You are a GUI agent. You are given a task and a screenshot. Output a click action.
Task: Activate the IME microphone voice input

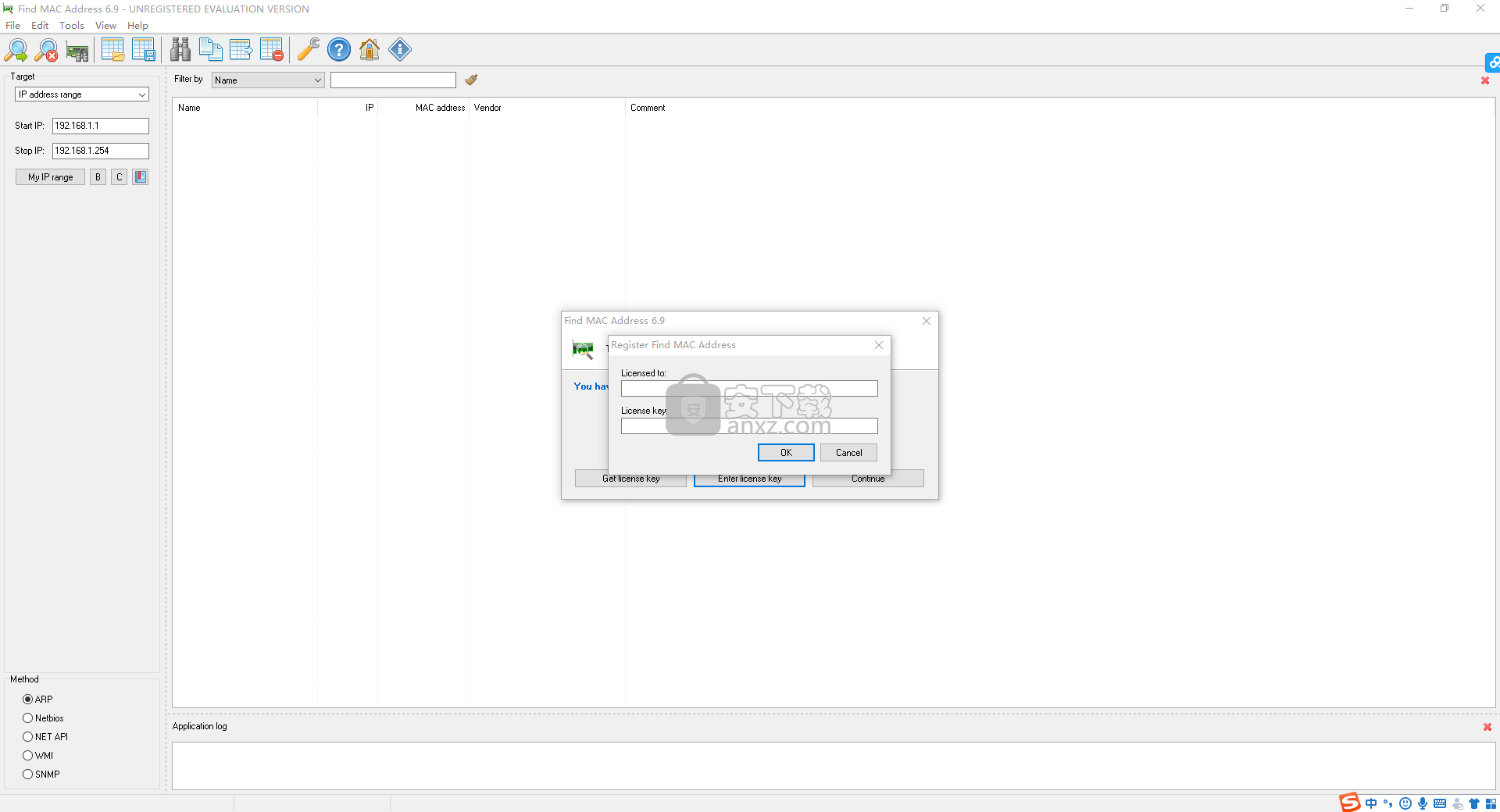pyautogui.click(x=1423, y=803)
